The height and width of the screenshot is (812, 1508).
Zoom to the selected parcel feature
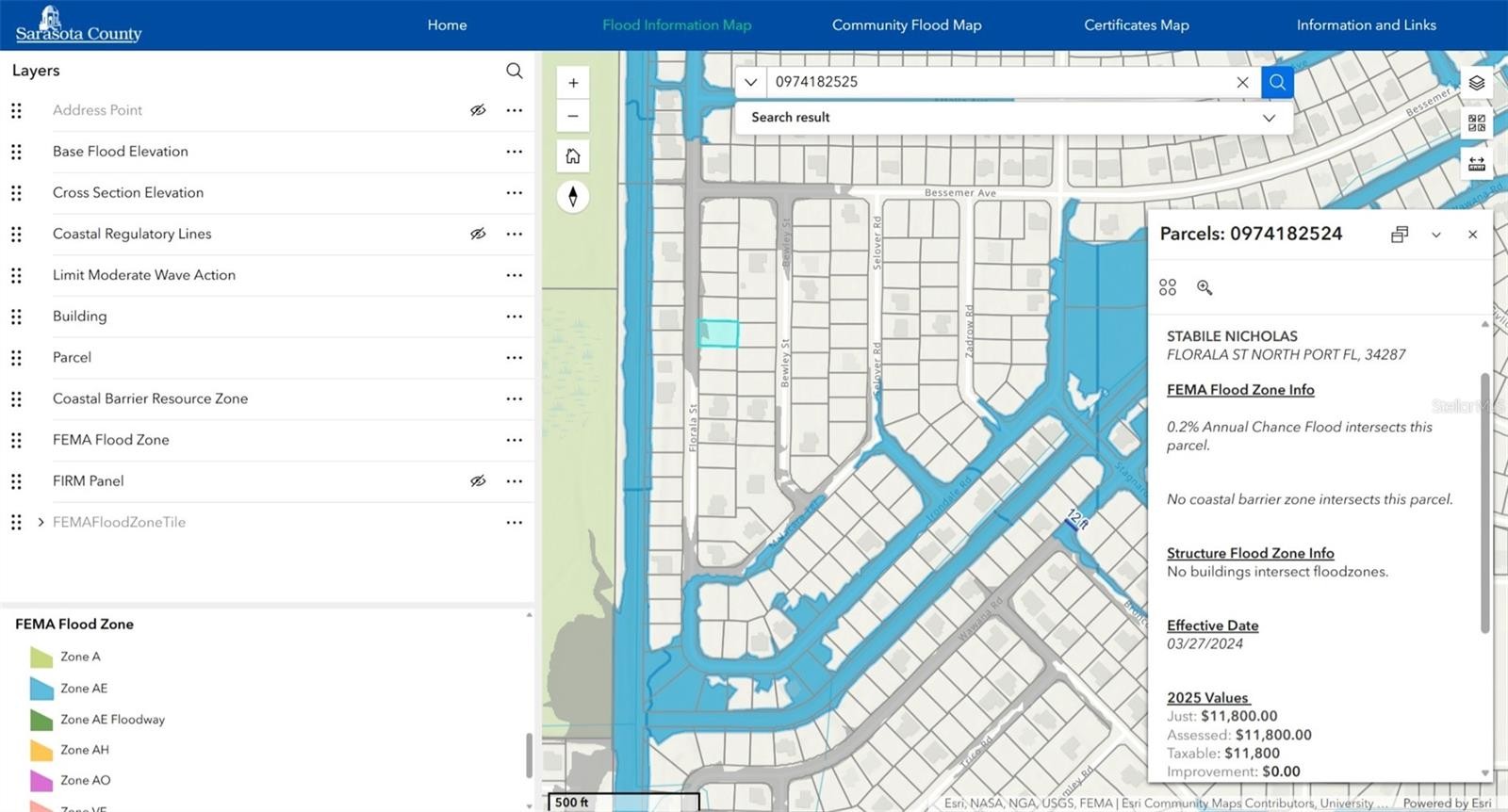[1205, 288]
